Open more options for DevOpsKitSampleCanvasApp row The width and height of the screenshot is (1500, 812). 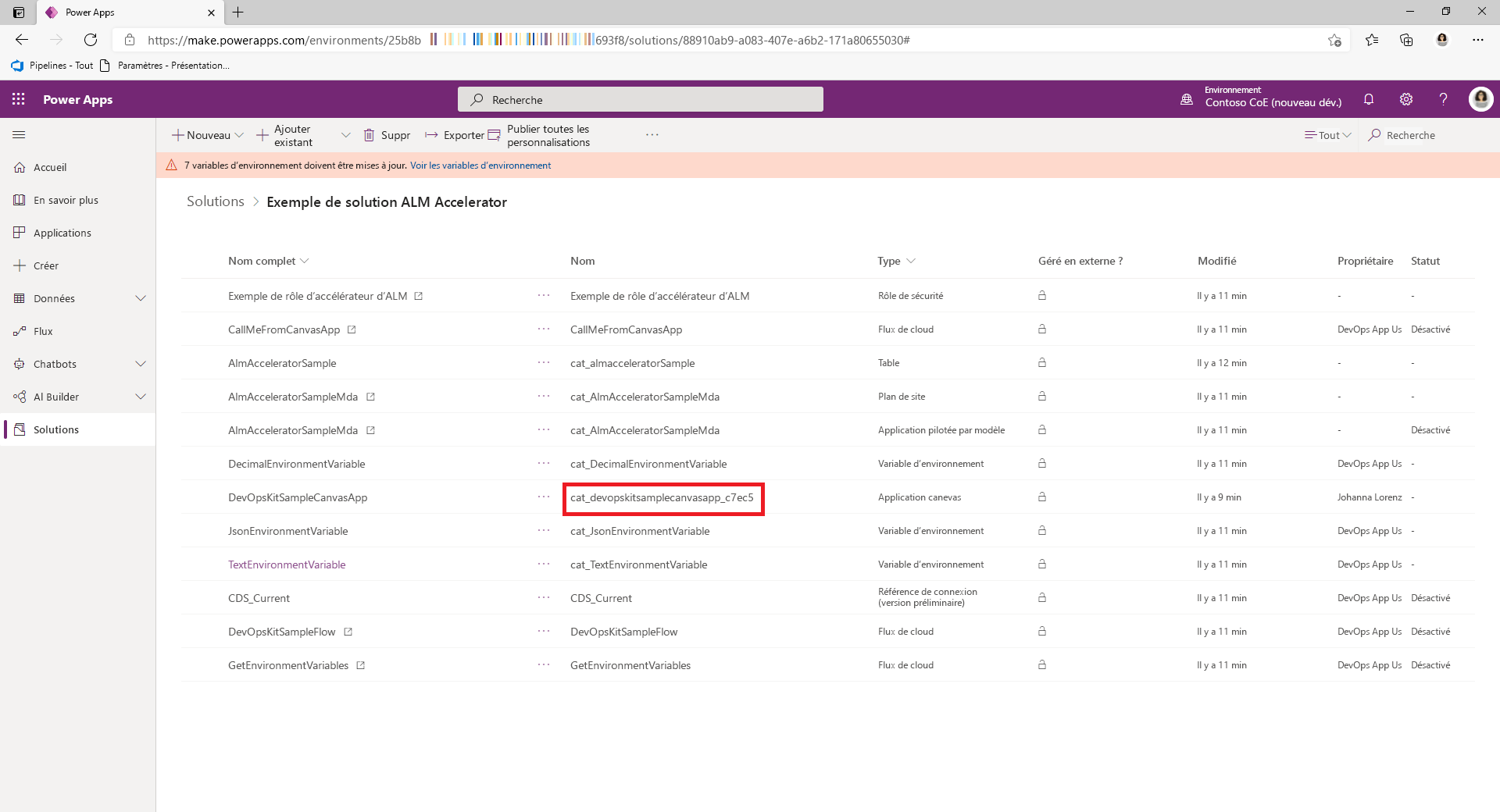point(544,497)
